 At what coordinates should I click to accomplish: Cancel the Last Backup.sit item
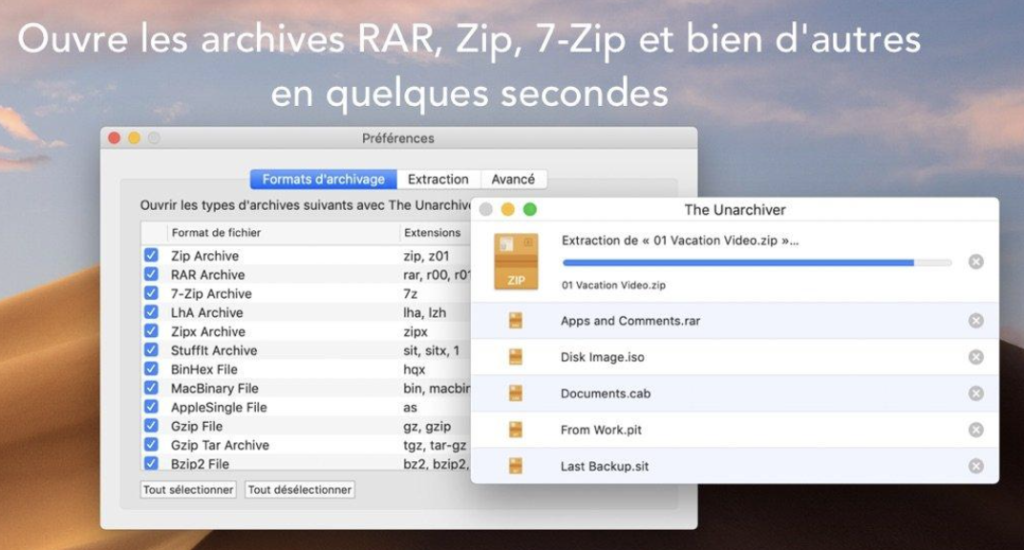coord(976,466)
